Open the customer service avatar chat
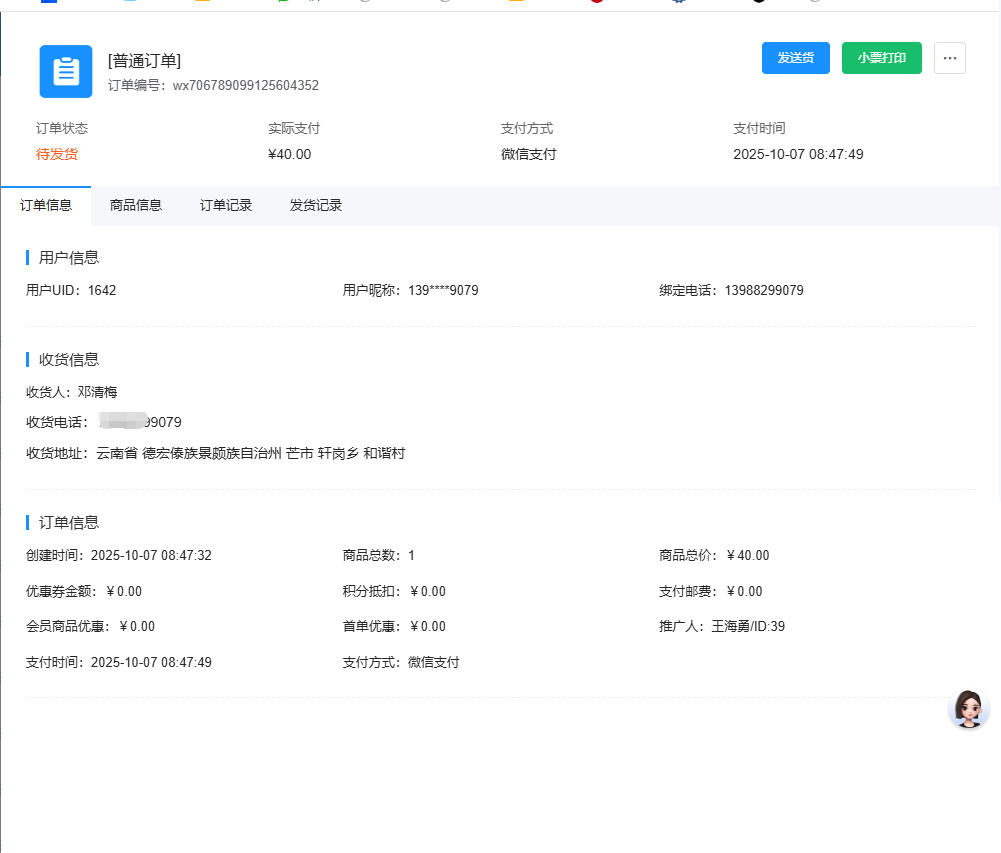 tap(967, 708)
